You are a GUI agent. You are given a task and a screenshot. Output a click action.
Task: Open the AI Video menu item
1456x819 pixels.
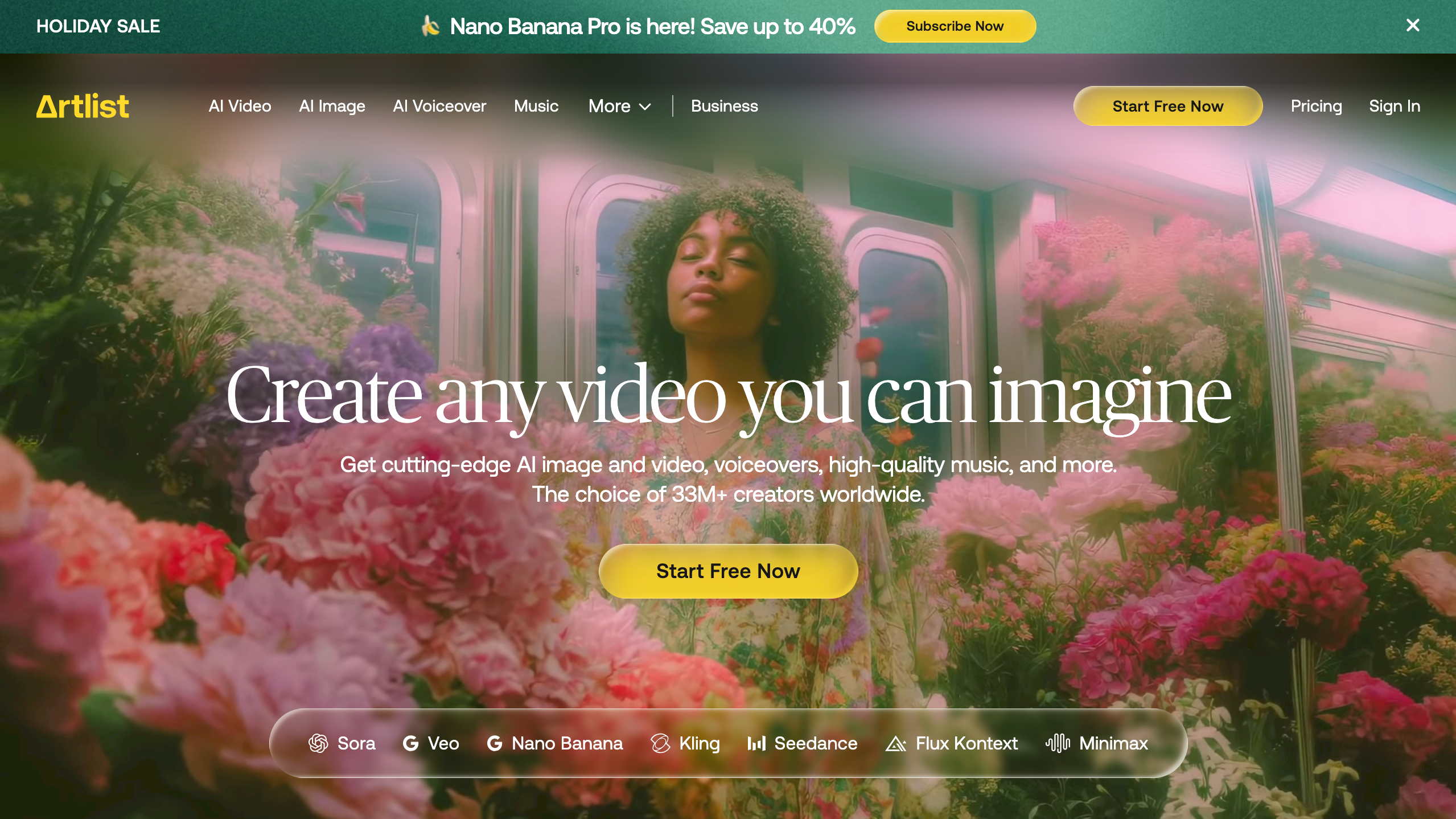[240, 106]
